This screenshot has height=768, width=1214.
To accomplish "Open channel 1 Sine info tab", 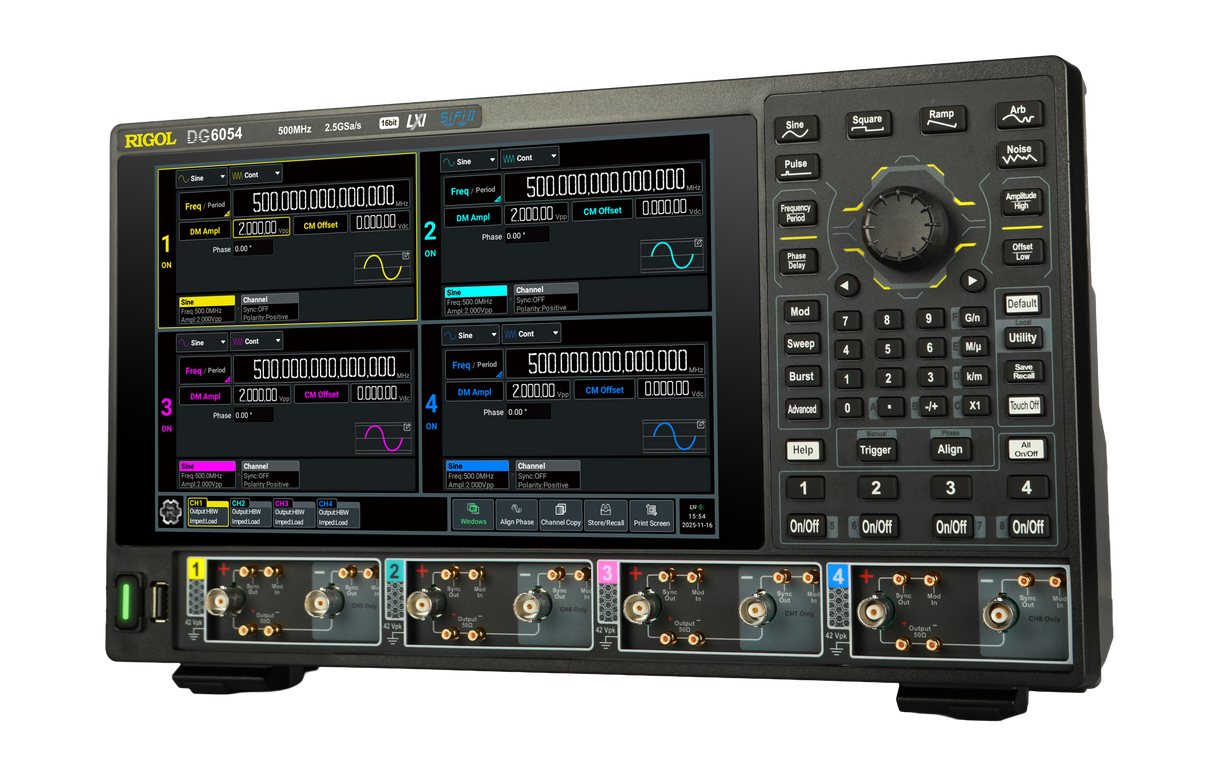I will 207,308.
